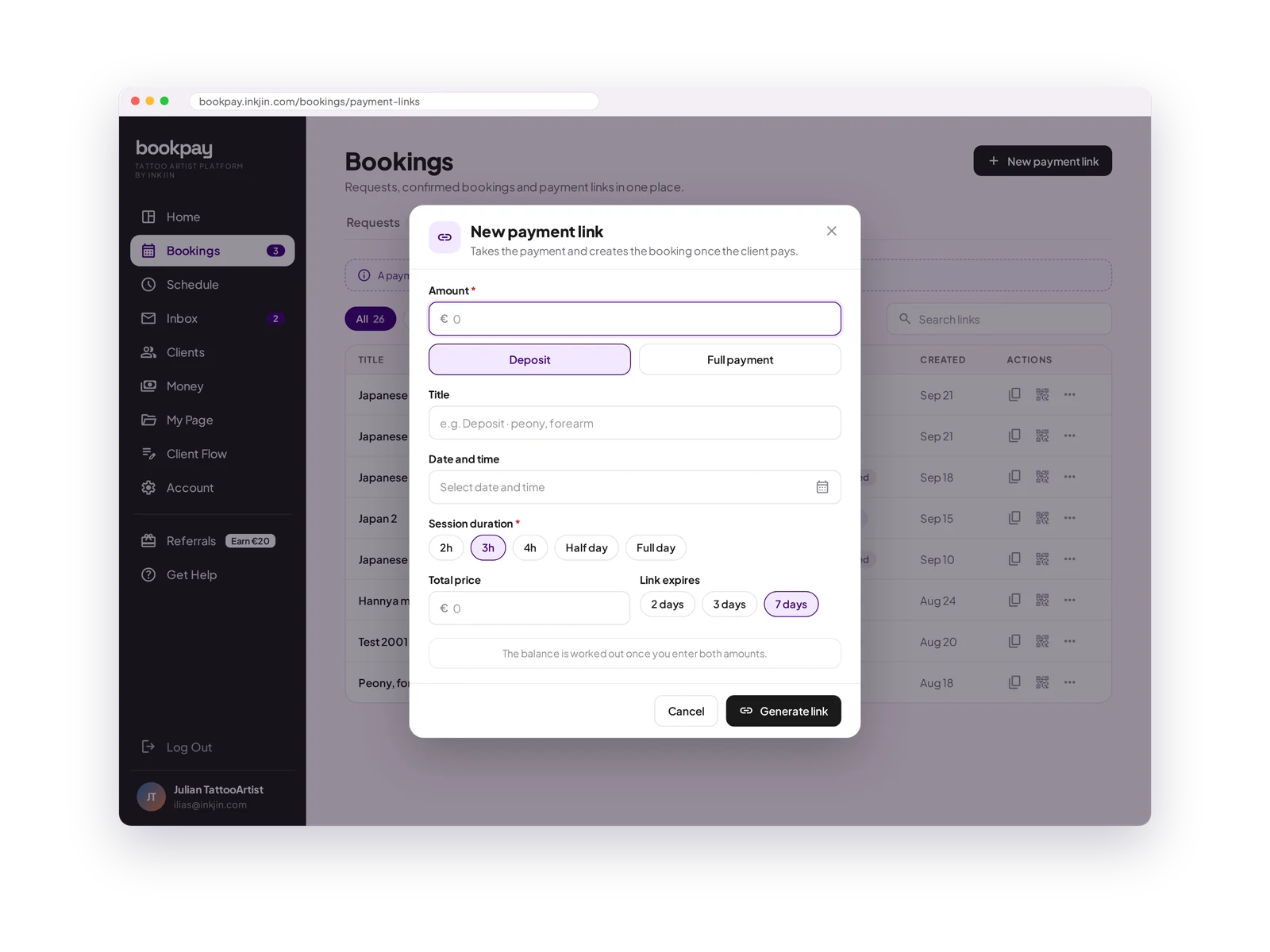Click the My Page folder icon
The width and height of the screenshot is (1270, 952).
pyautogui.click(x=148, y=420)
